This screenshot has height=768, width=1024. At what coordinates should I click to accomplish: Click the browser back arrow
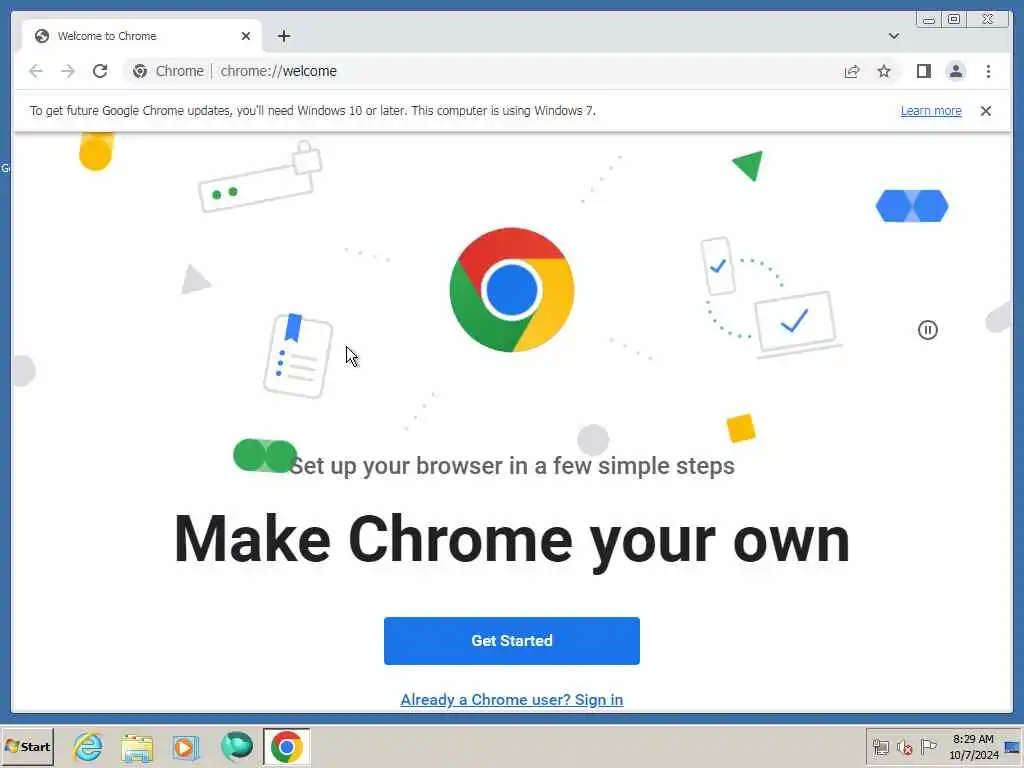point(36,71)
